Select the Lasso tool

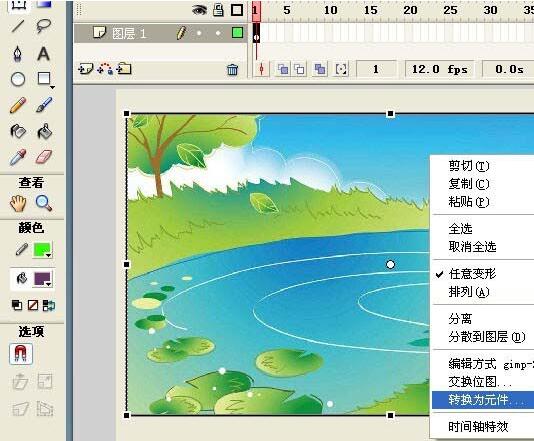[x=44, y=26]
